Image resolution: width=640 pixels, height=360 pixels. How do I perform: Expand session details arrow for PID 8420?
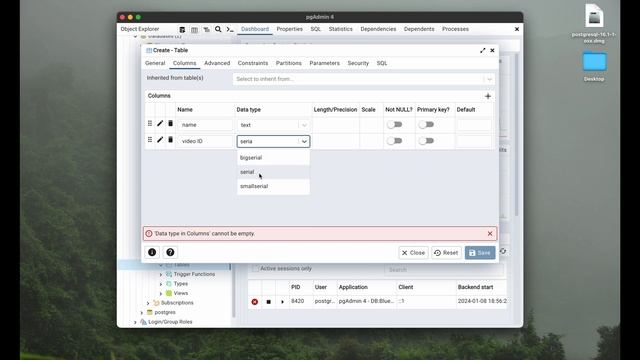tap(282, 302)
